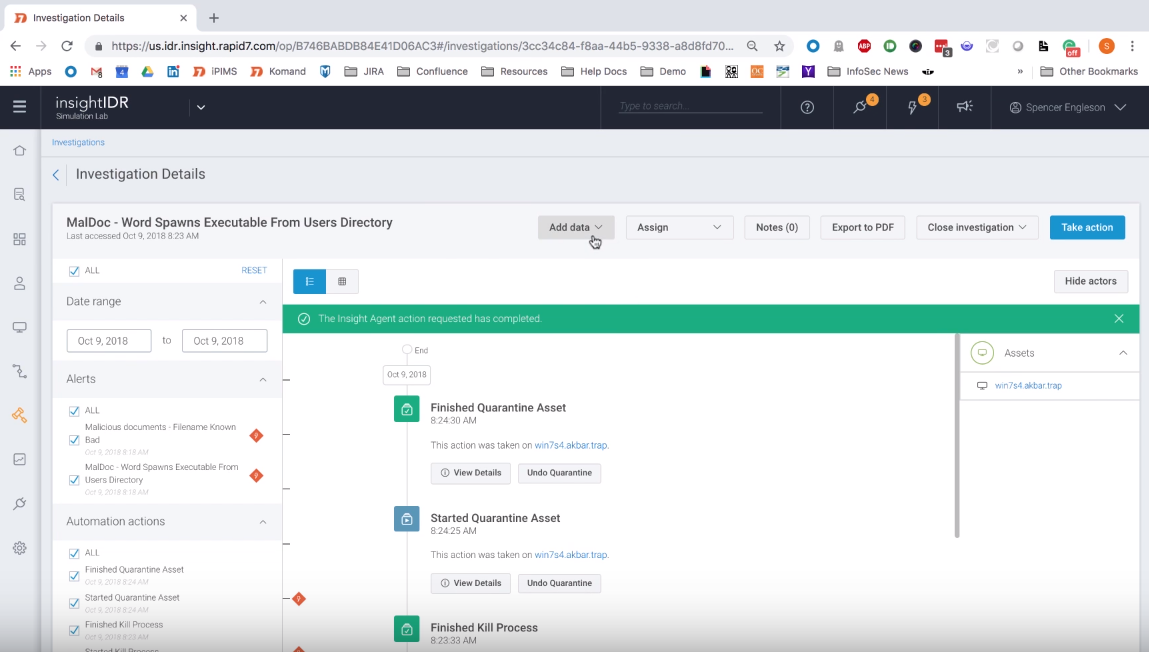Switch to table grid view
Image resolution: width=1149 pixels, height=652 pixels.
point(342,281)
